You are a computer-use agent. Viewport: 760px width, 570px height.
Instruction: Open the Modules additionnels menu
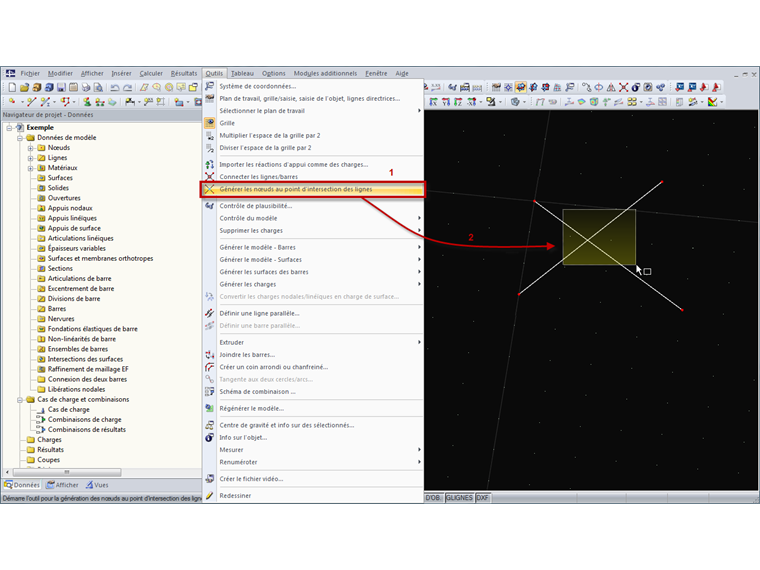click(325, 73)
